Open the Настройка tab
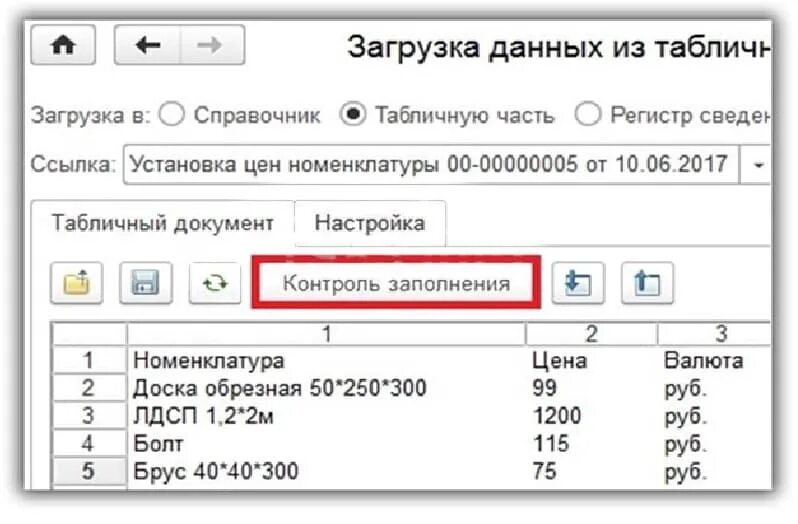This screenshot has width=798, height=524. (x=370, y=223)
